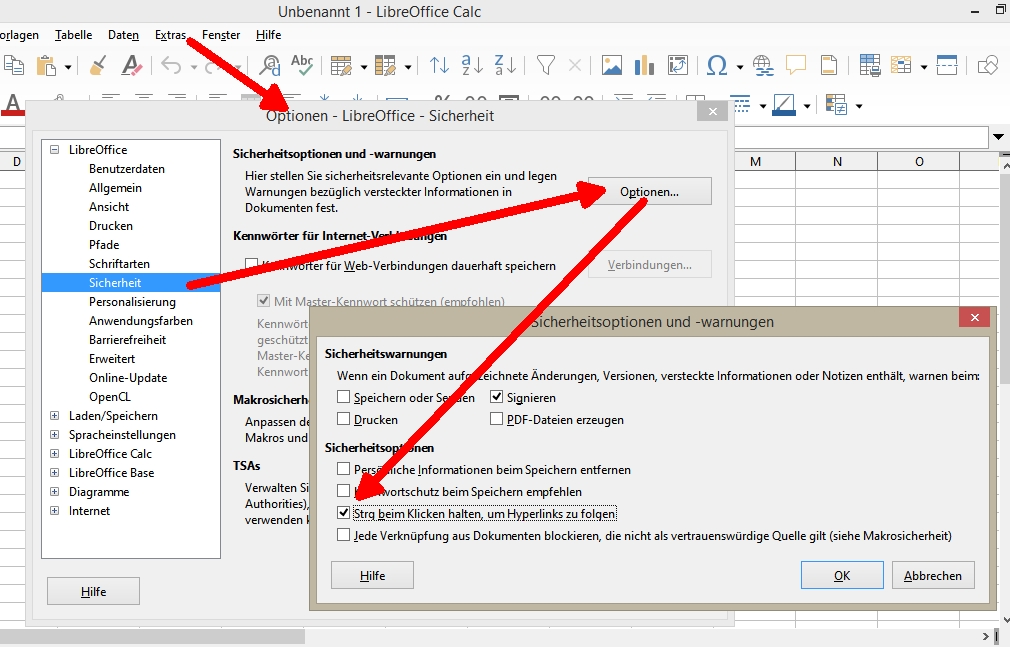Open the special character dropdown arrow
The height and width of the screenshot is (647, 1010).
click(739, 66)
